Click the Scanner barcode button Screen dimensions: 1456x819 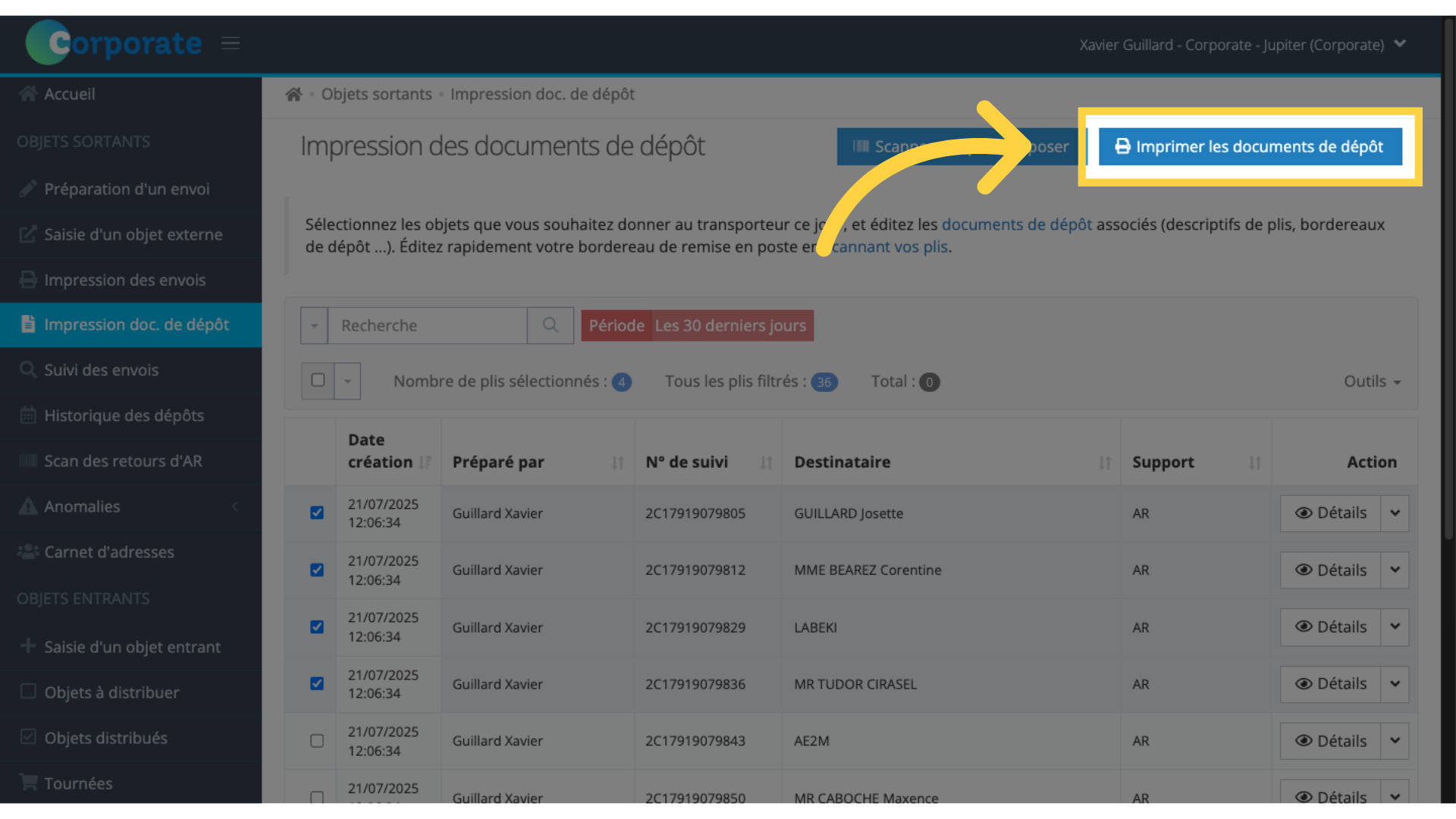(961, 146)
